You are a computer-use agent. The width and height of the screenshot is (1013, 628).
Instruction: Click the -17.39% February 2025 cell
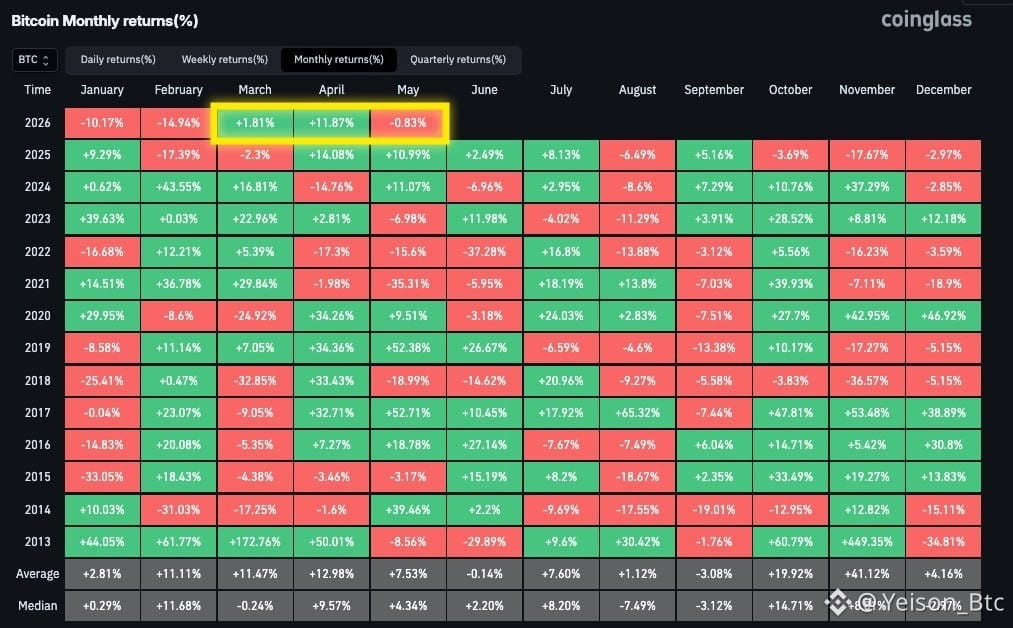tap(178, 155)
